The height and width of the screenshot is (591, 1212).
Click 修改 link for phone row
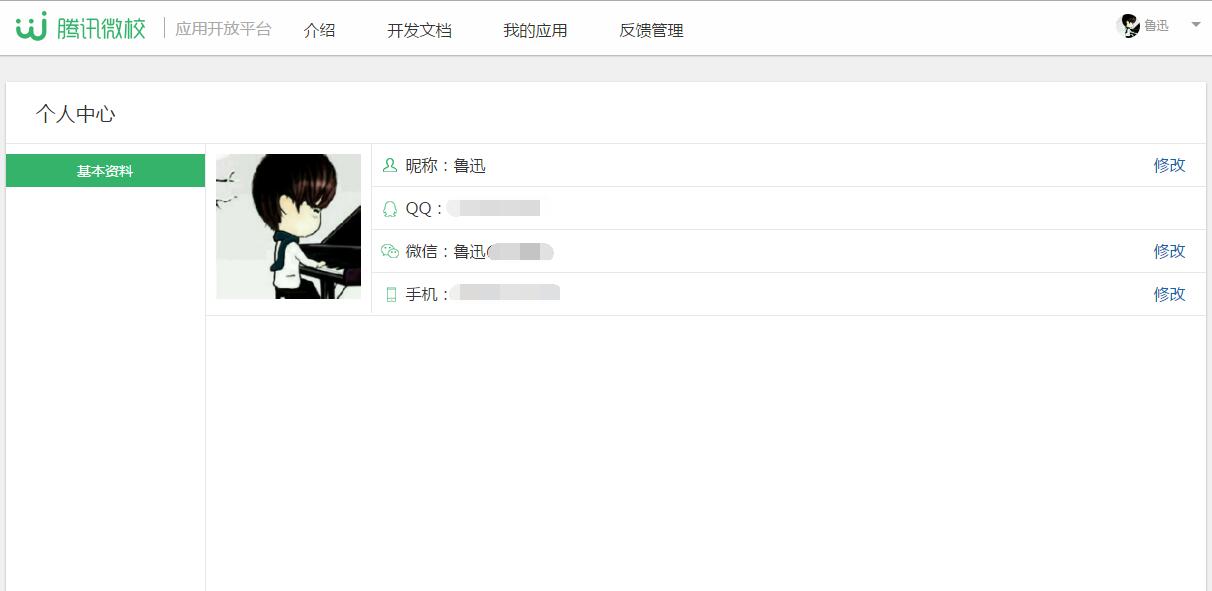click(x=1170, y=294)
